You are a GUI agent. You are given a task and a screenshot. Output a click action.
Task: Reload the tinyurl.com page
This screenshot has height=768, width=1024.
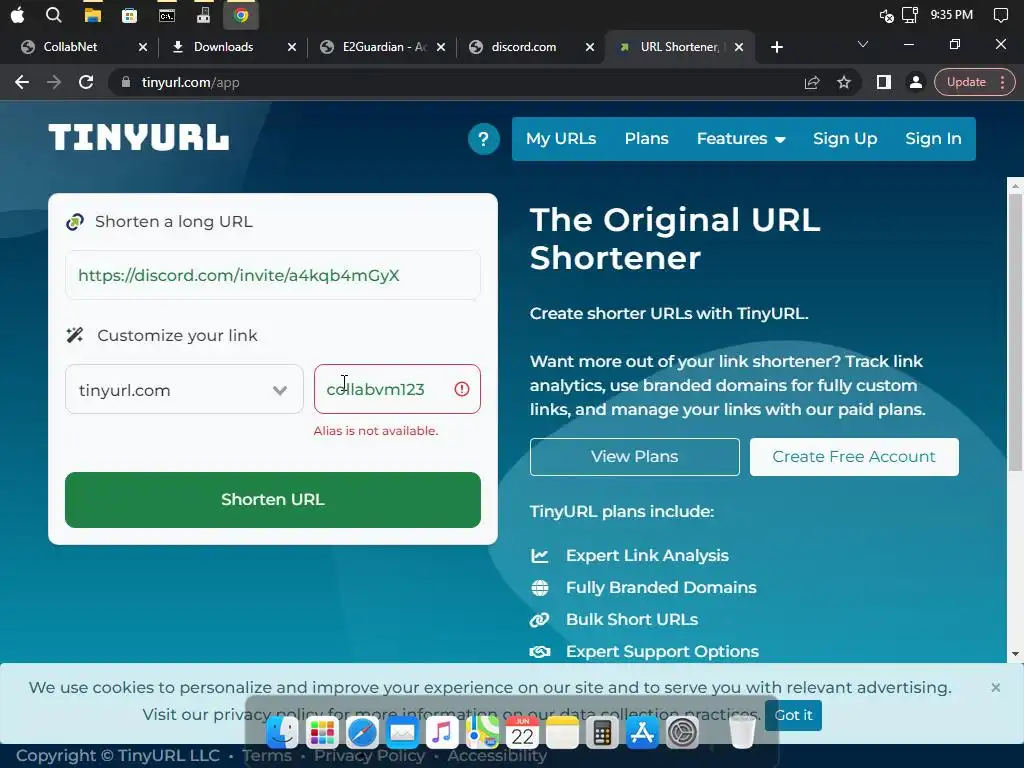pyautogui.click(x=86, y=82)
